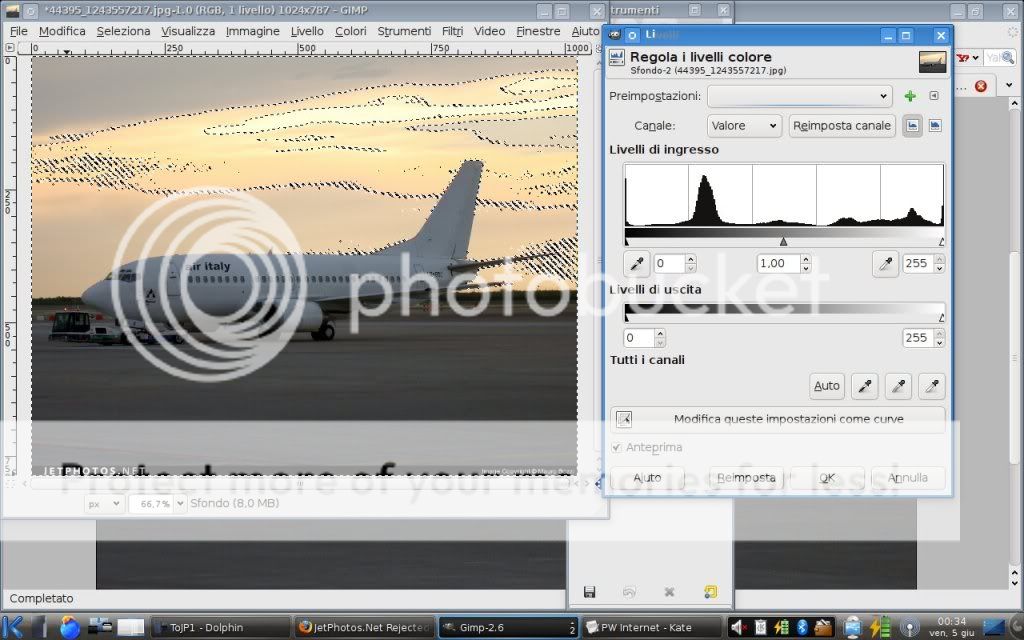Cancel with the Annulla button
Viewport: 1024px width, 640px height.
(908, 478)
